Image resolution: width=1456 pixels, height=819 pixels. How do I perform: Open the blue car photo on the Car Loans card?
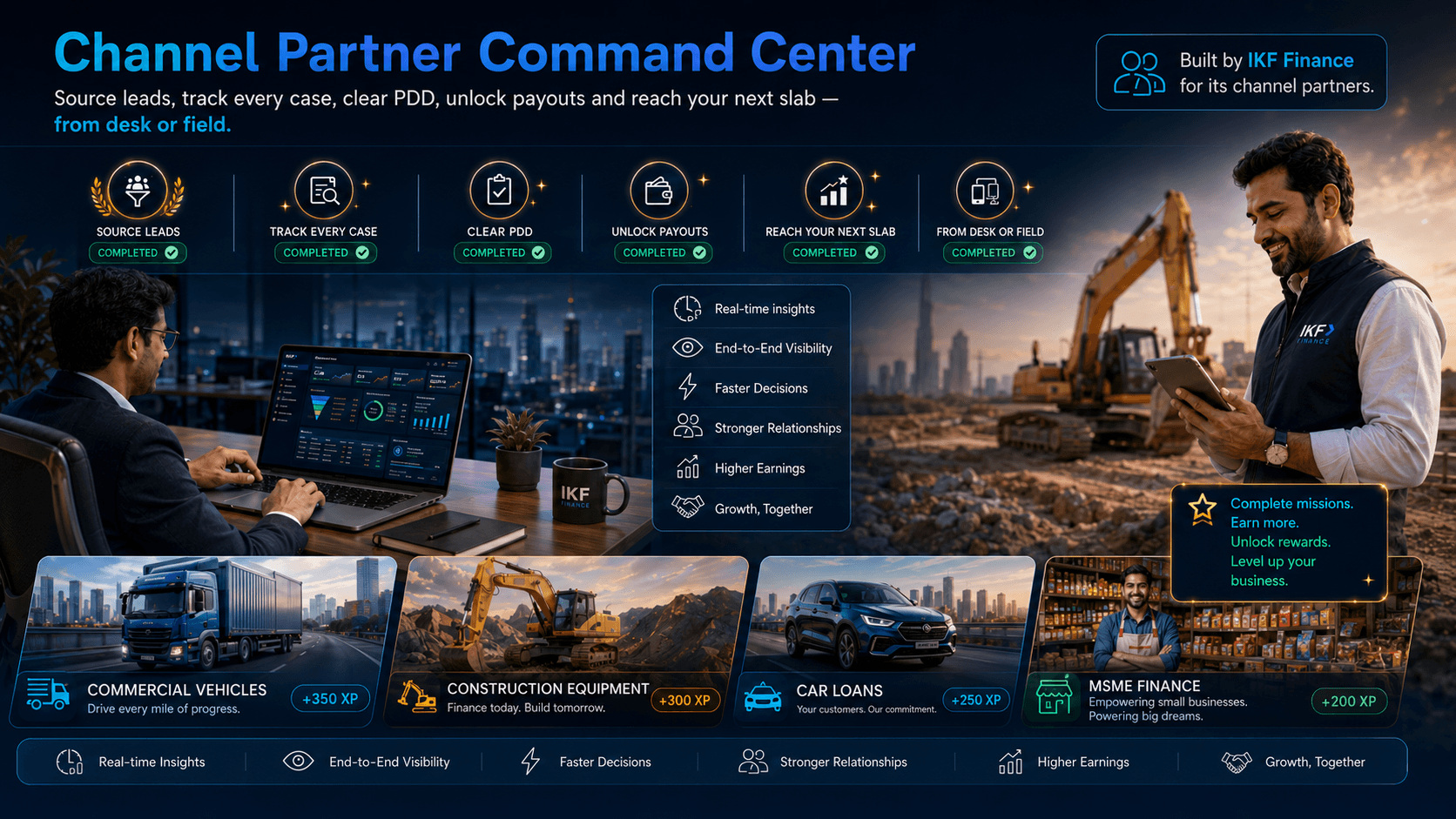pos(890,614)
